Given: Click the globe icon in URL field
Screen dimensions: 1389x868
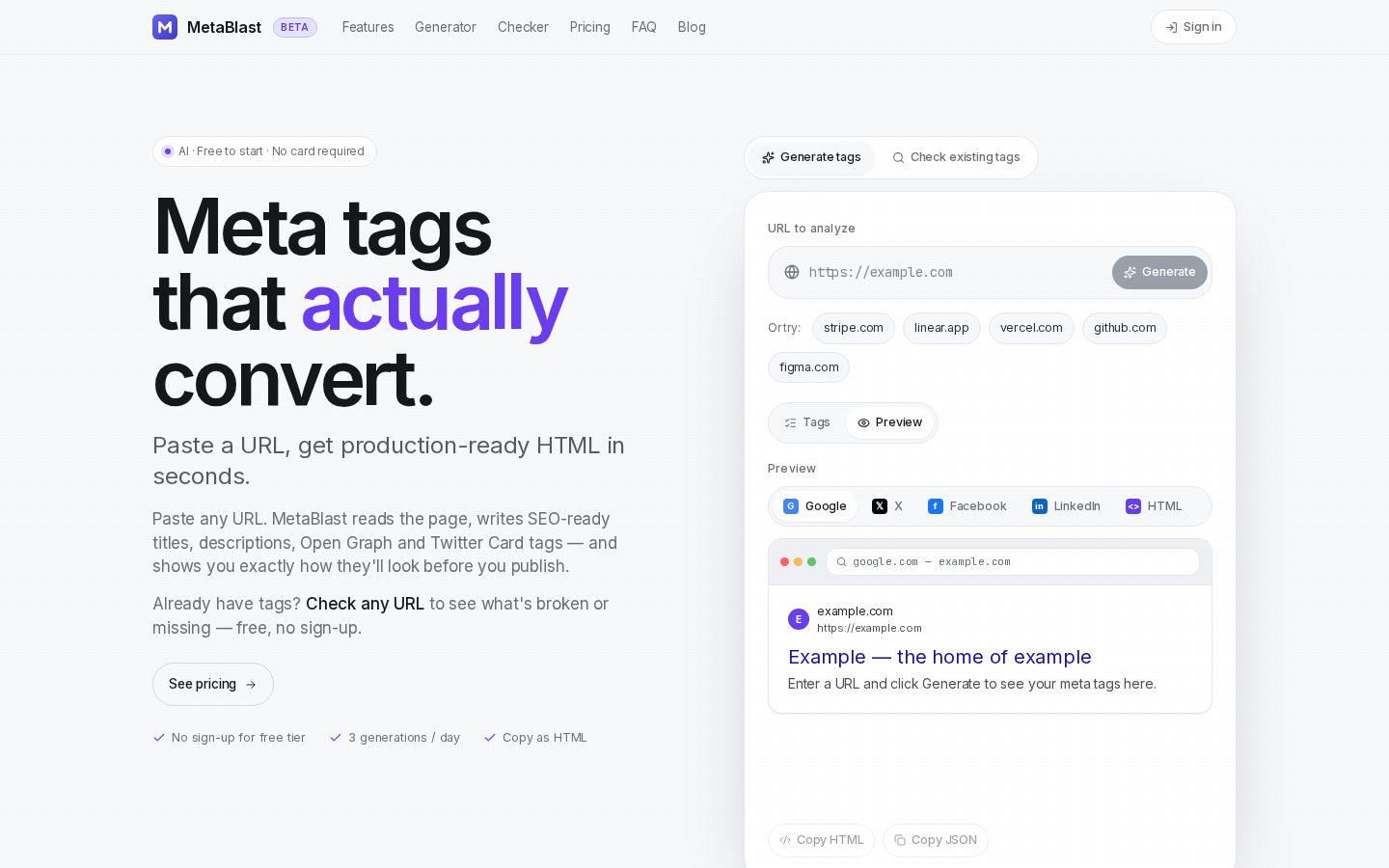Looking at the screenshot, I should 791,272.
